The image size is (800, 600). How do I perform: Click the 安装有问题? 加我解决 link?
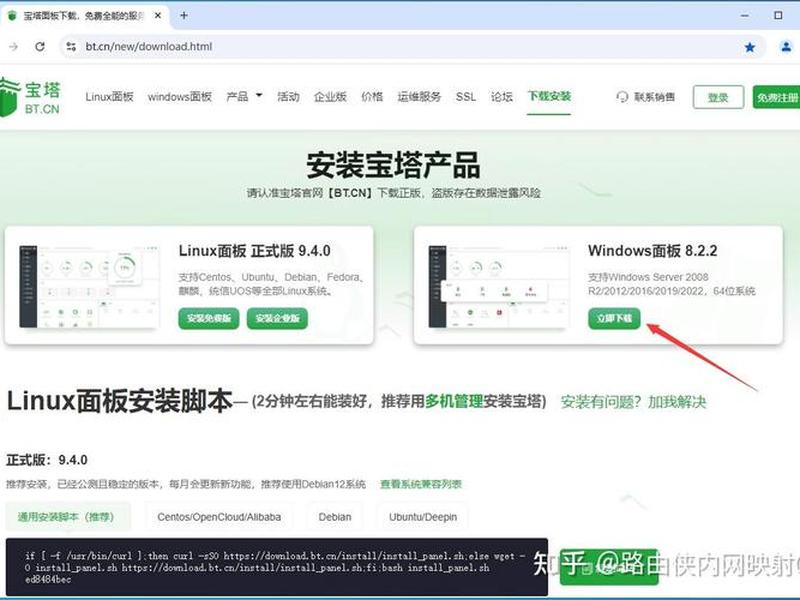point(633,402)
